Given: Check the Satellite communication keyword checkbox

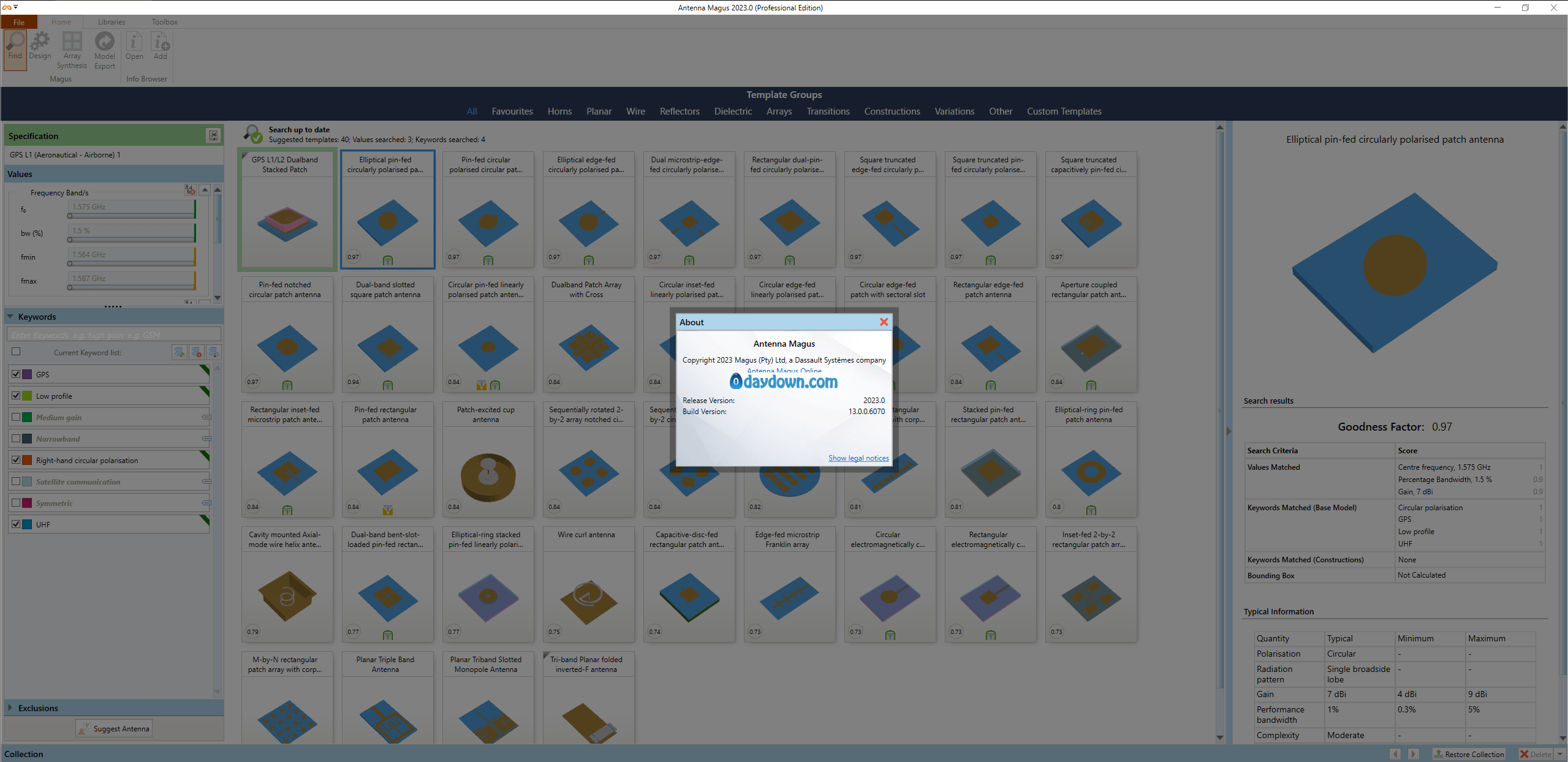Looking at the screenshot, I should click(16, 481).
